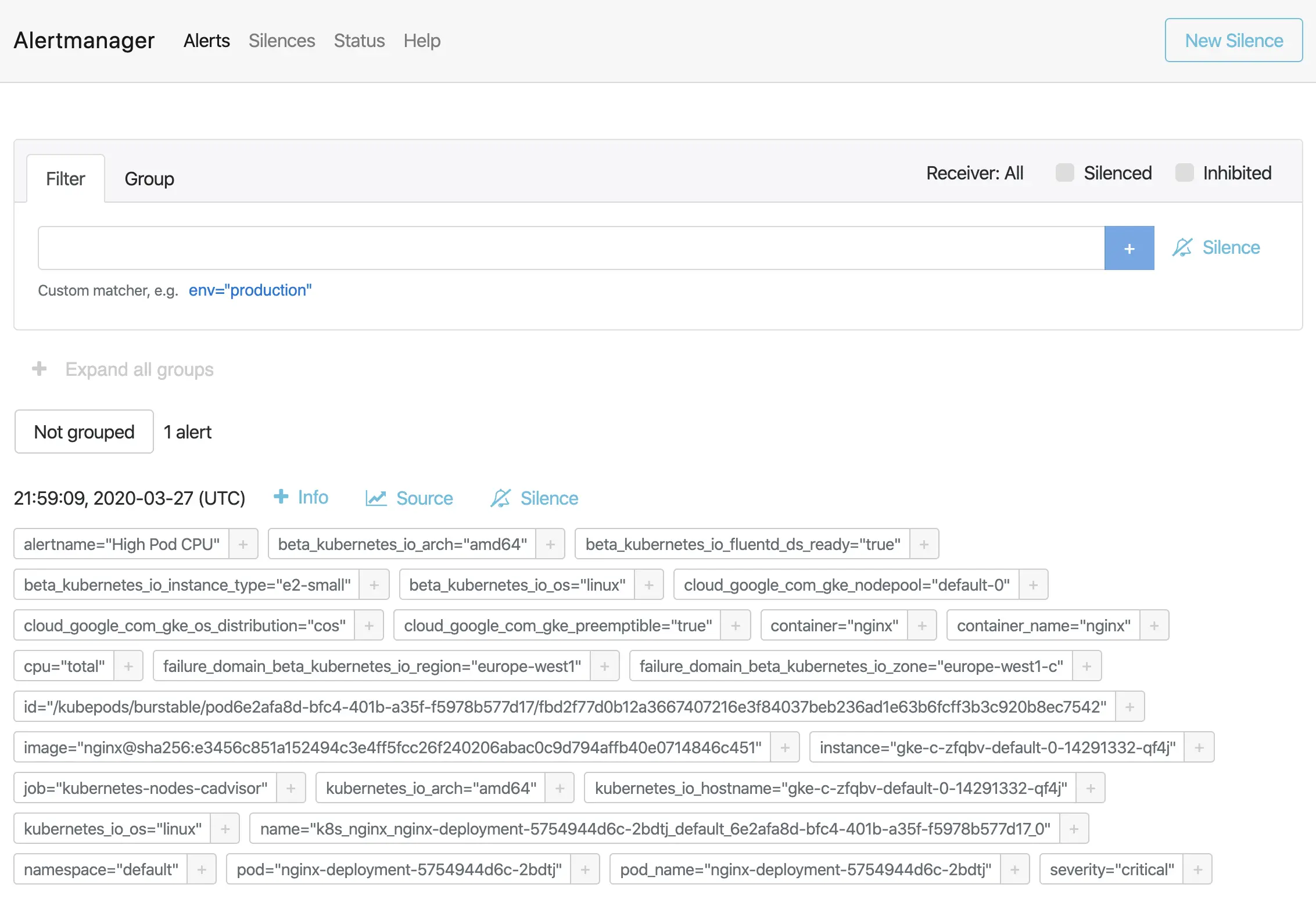Click the New Silence button
1316x906 pixels.
pyautogui.click(x=1233, y=40)
